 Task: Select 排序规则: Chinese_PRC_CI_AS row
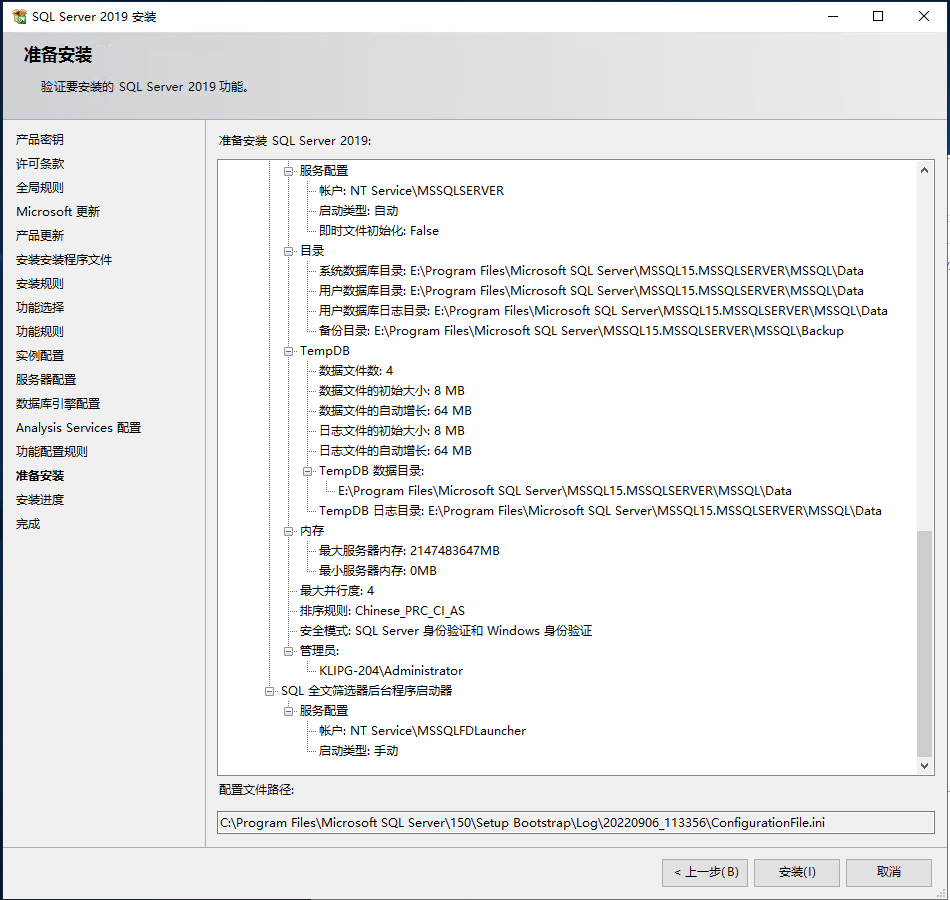tap(382, 611)
